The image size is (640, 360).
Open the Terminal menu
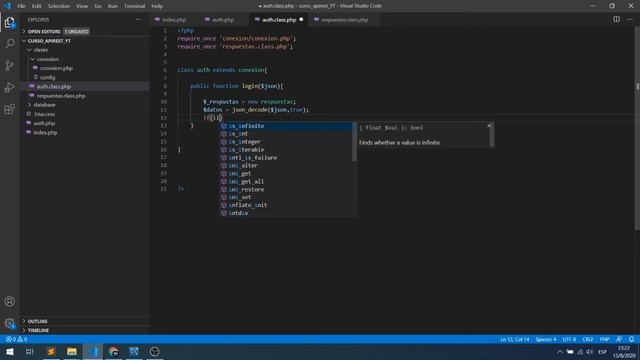tap(135, 6)
